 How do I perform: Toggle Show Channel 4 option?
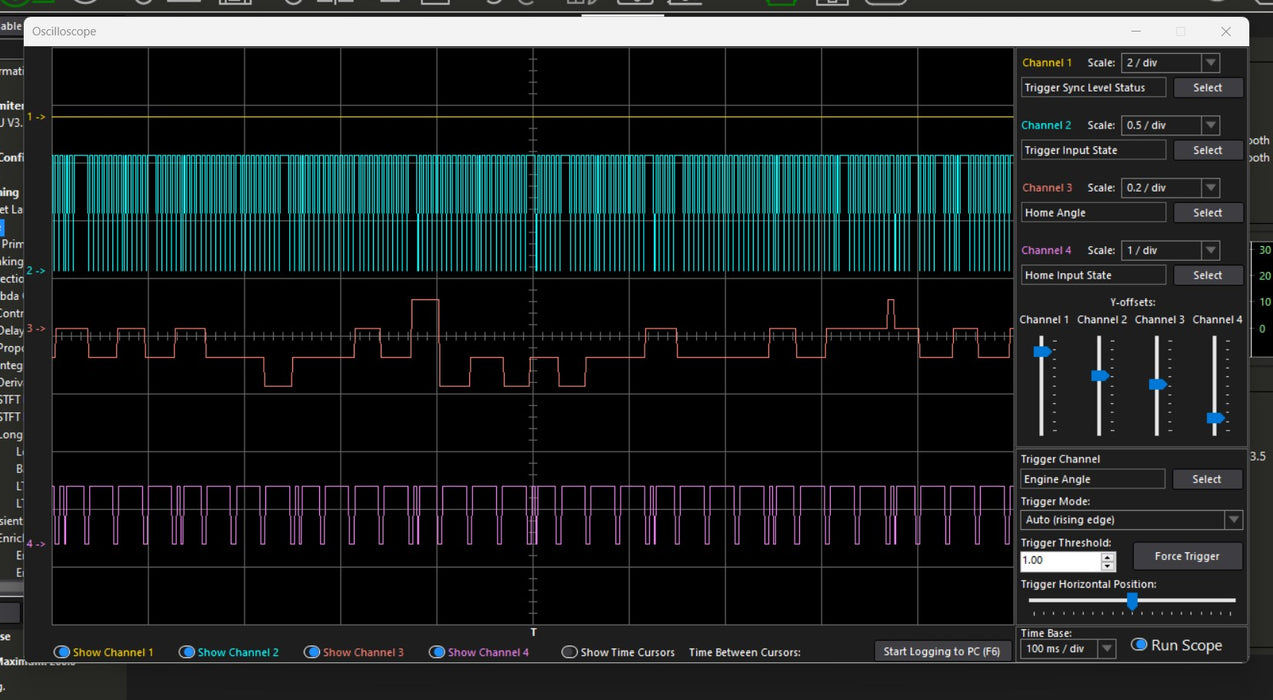[437, 652]
